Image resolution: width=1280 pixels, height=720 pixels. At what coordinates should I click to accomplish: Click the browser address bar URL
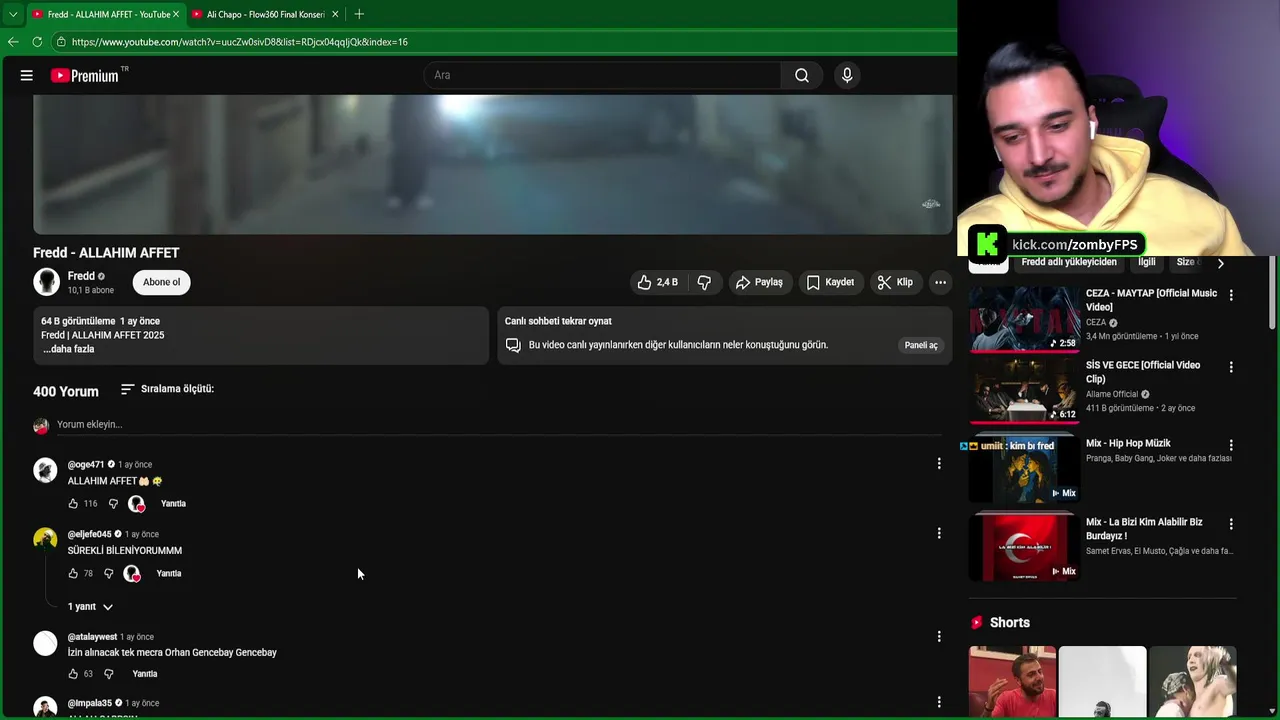(x=240, y=42)
